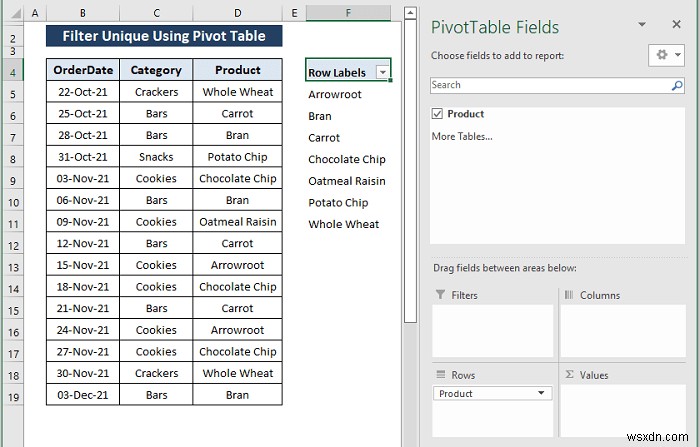Click the Tools gear icon in PivotTable Fields

pos(662,55)
